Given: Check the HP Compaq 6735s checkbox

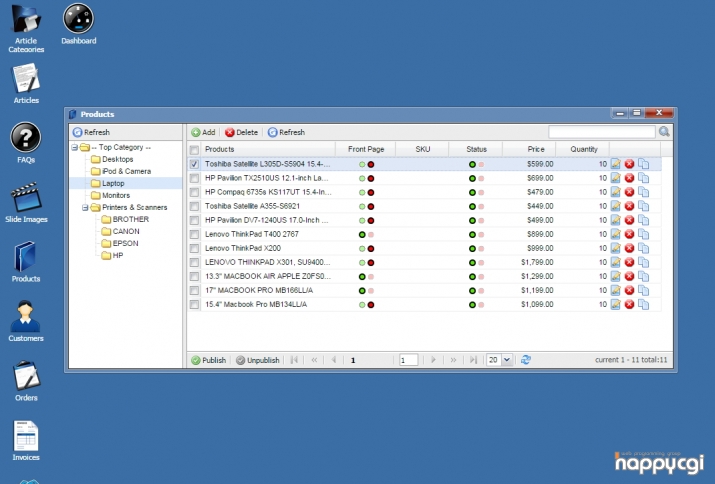Looking at the screenshot, I should point(194,192).
